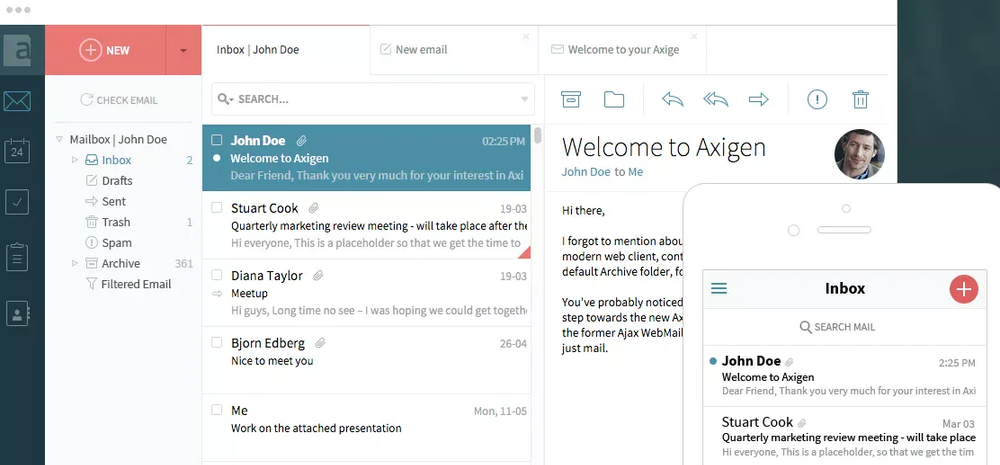Click the Move to folder icon
The image size is (1000, 465).
pos(614,99)
